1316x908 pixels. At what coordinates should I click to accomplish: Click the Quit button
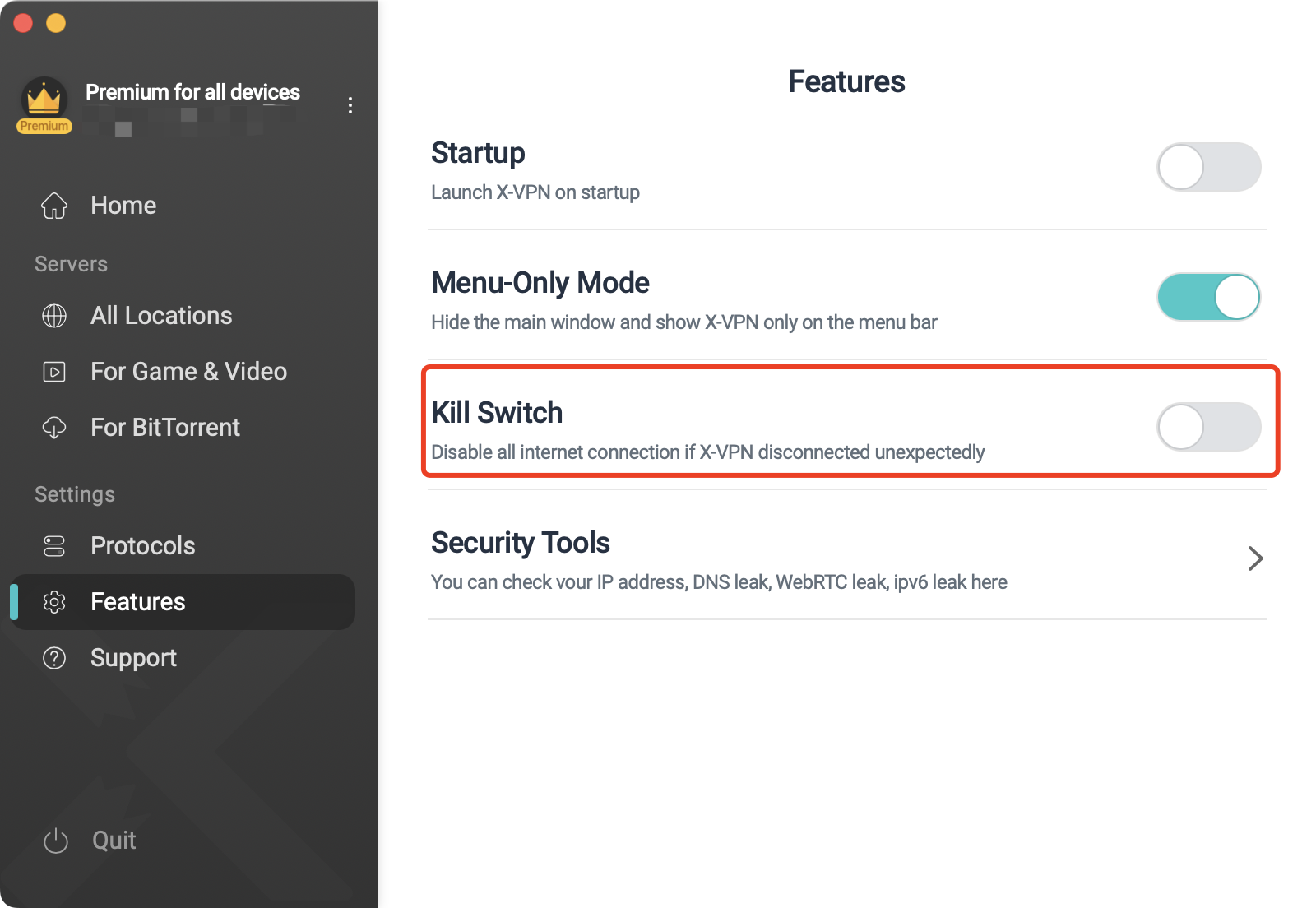point(89,841)
